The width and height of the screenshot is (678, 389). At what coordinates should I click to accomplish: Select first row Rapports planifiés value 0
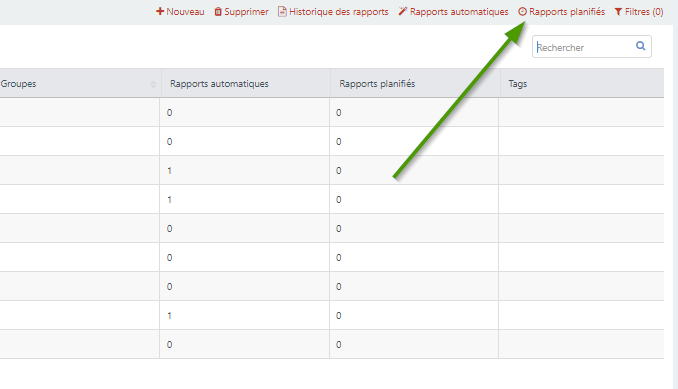click(339, 113)
